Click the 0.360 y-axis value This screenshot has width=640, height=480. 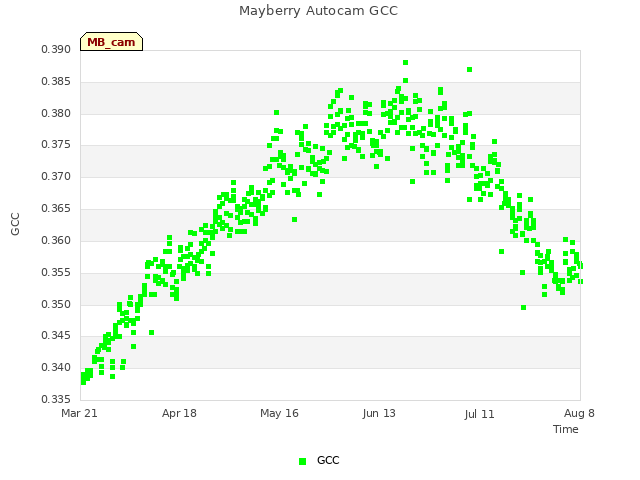(x=56, y=240)
